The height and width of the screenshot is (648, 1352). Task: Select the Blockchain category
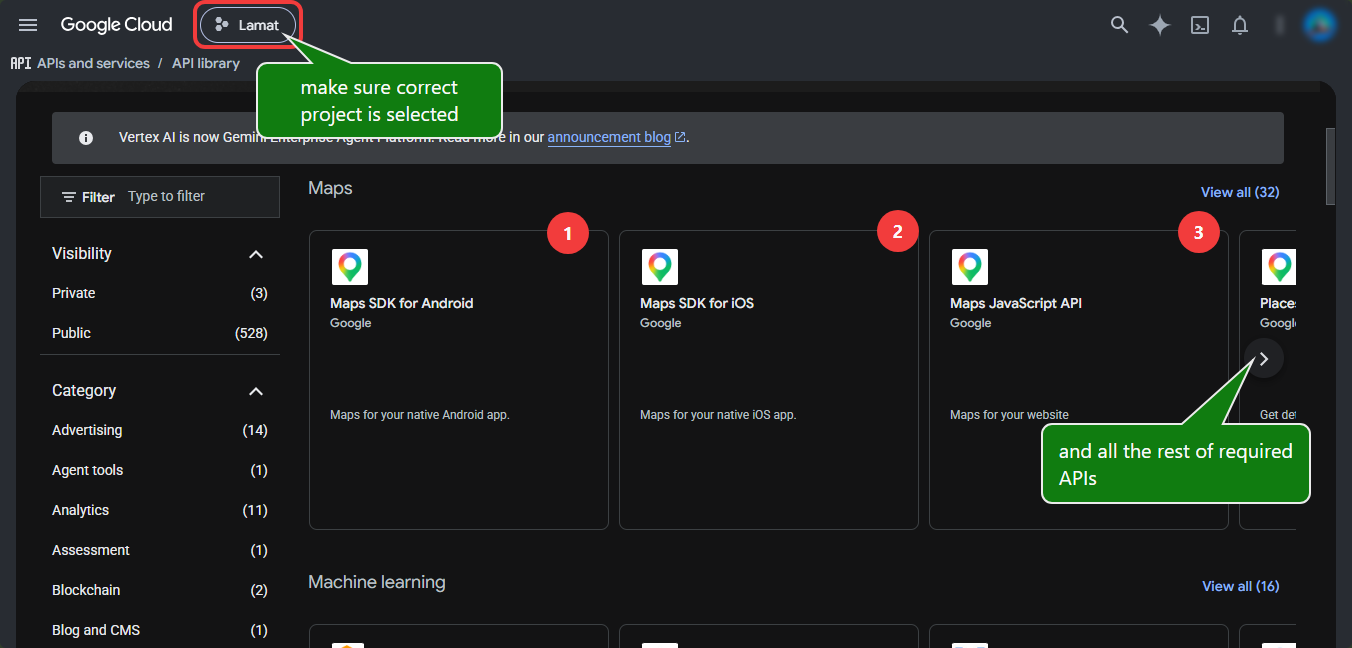tap(160, 590)
